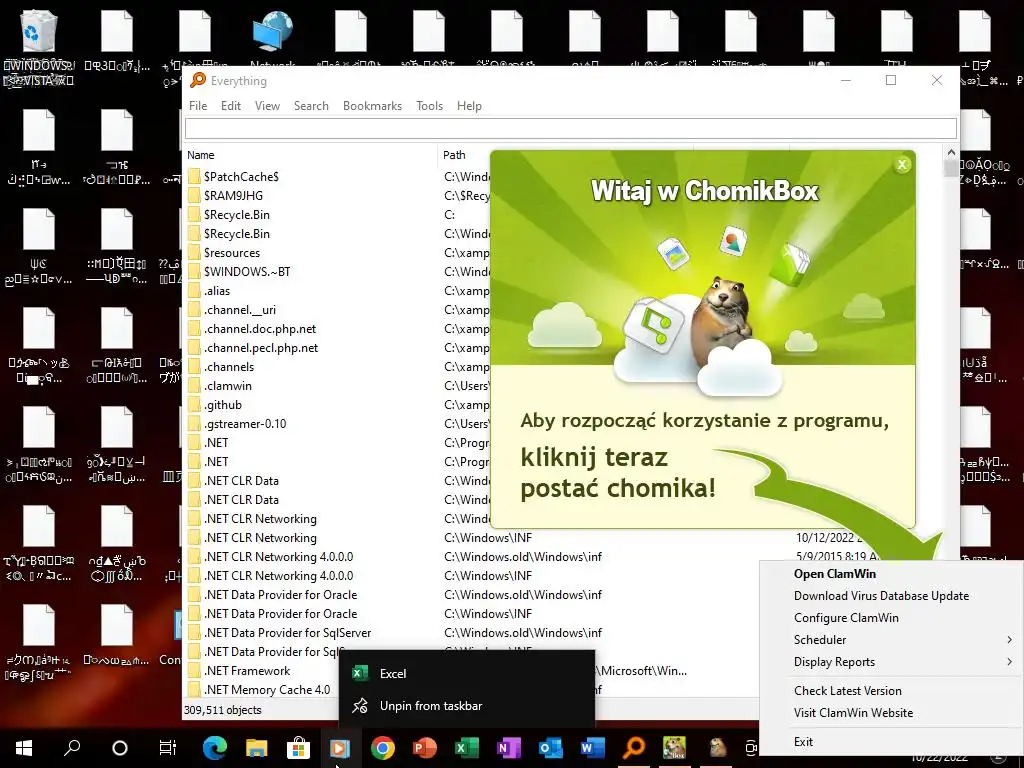Open Google Chrome from the taskbar
The width and height of the screenshot is (1024, 768).
(x=383, y=748)
